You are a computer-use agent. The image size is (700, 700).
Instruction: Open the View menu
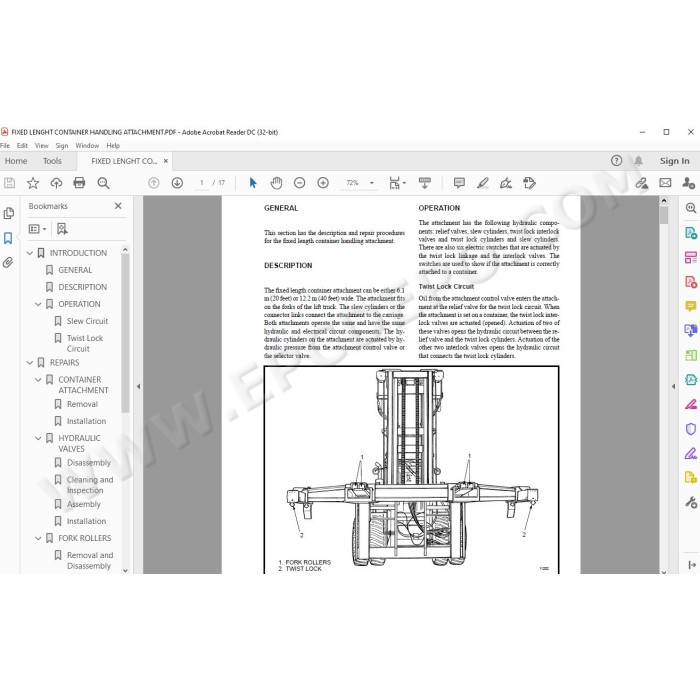pyautogui.click(x=42, y=146)
